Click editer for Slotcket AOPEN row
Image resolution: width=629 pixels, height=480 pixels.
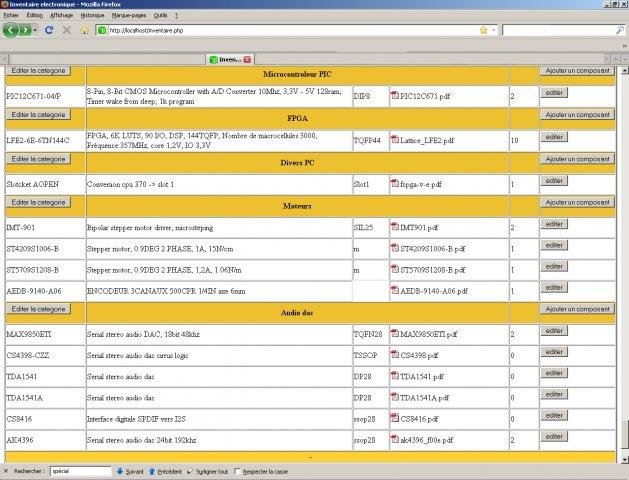coord(554,180)
